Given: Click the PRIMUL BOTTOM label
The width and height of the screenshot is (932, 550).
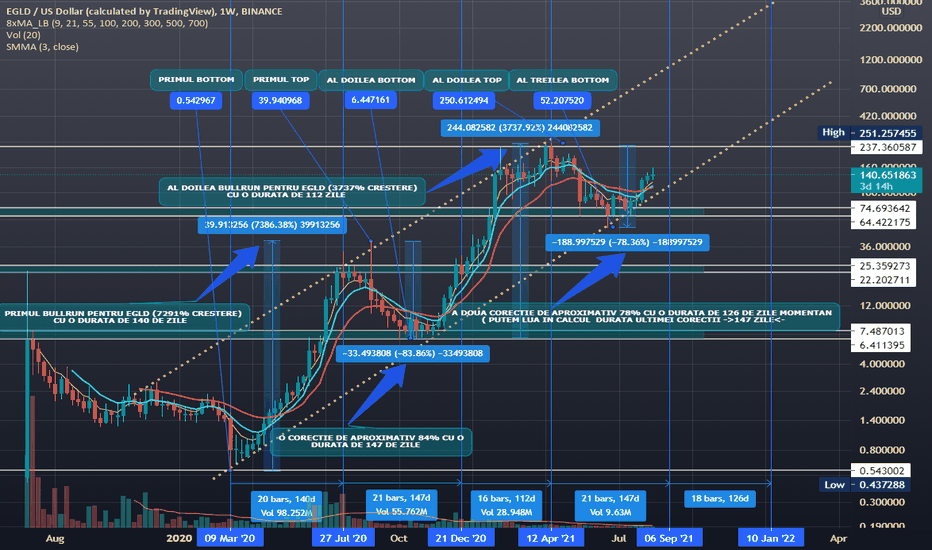Looking at the screenshot, I should pos(196,80).
